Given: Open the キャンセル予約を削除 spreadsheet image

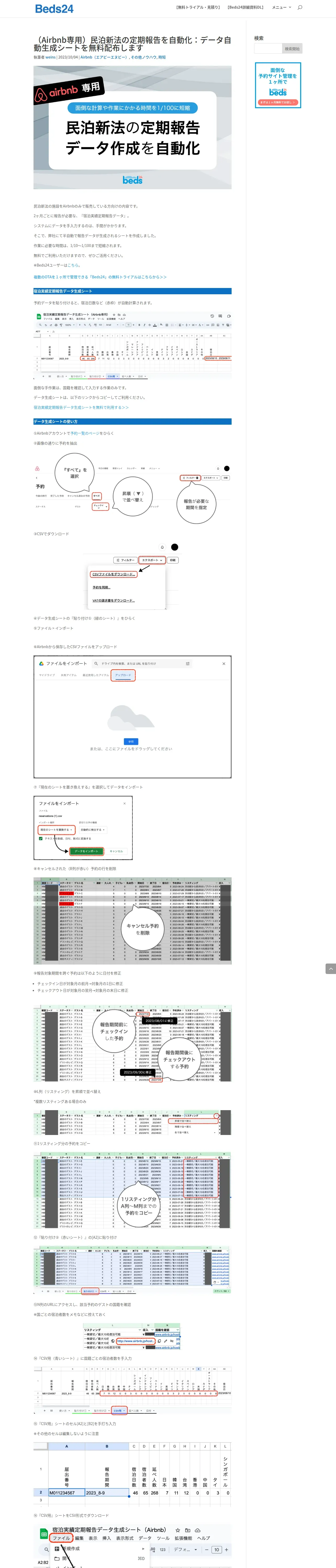Looking at the screenshot, I should pos(132,921).
